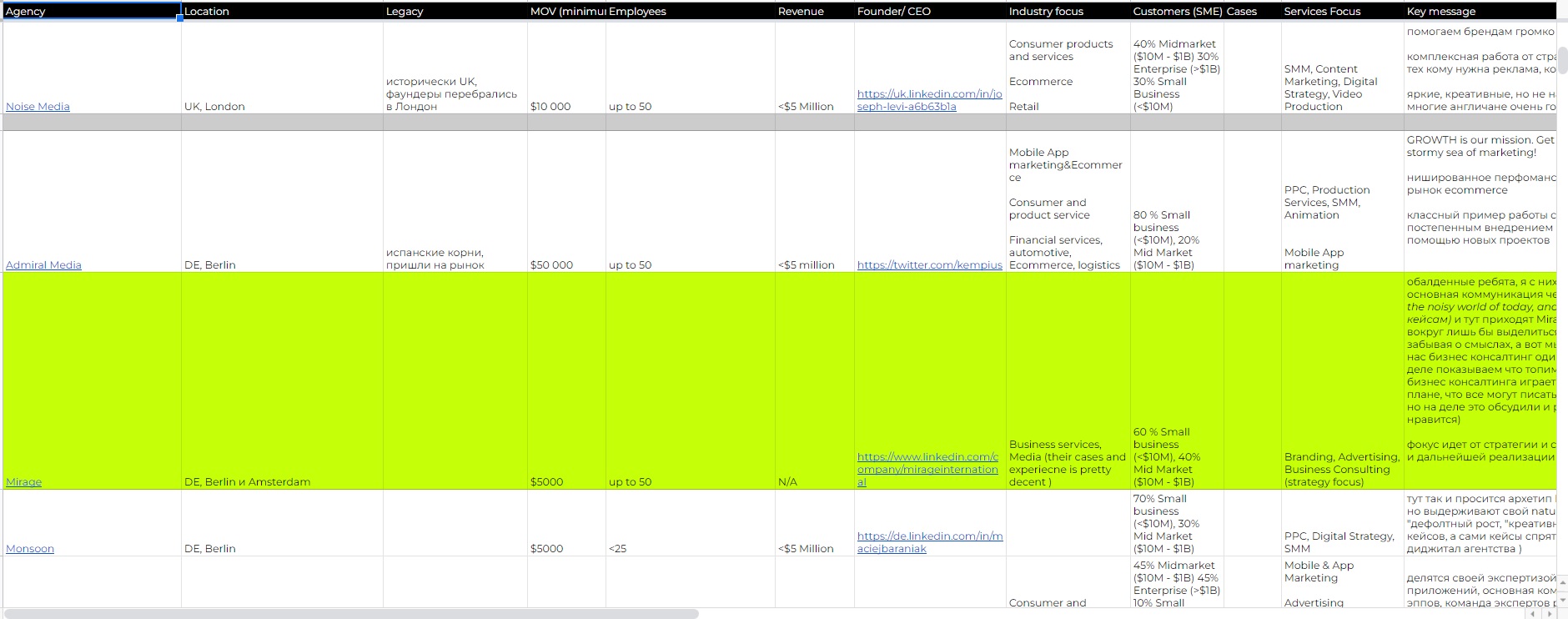Viewport: 1568px width, 619px height.
Task: Select Monsoon's '<$5 Million' revenue cell
Action: [815, 523]
